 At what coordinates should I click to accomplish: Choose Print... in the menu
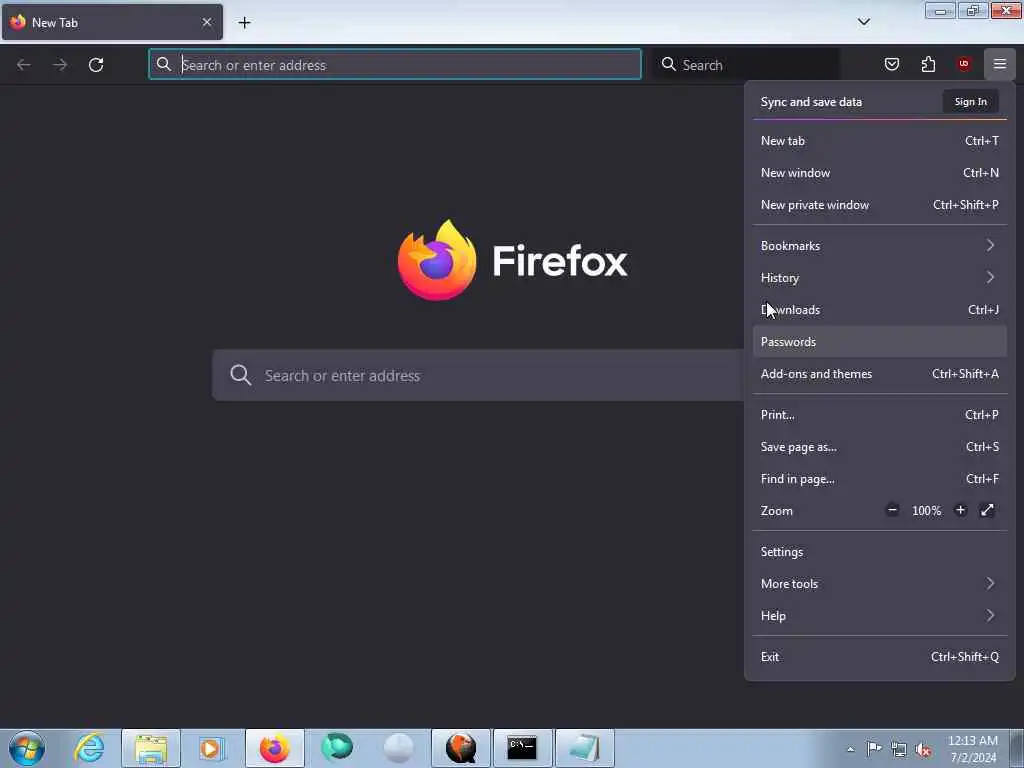pyautogui.click(x=880, y=415)
